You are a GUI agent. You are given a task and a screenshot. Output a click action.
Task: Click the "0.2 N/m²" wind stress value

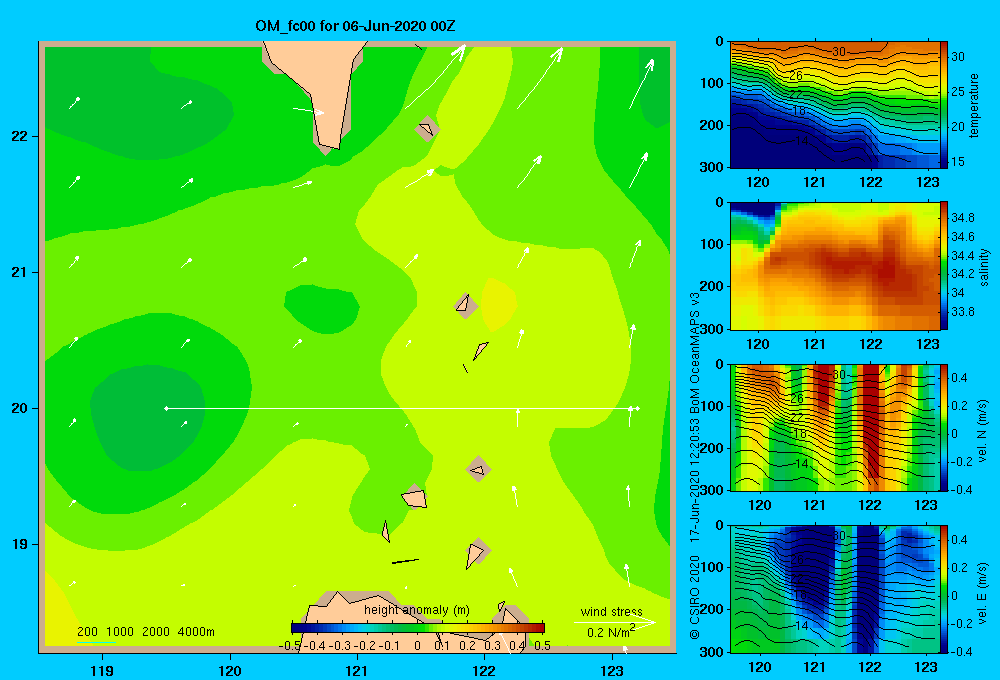(611, 632)
